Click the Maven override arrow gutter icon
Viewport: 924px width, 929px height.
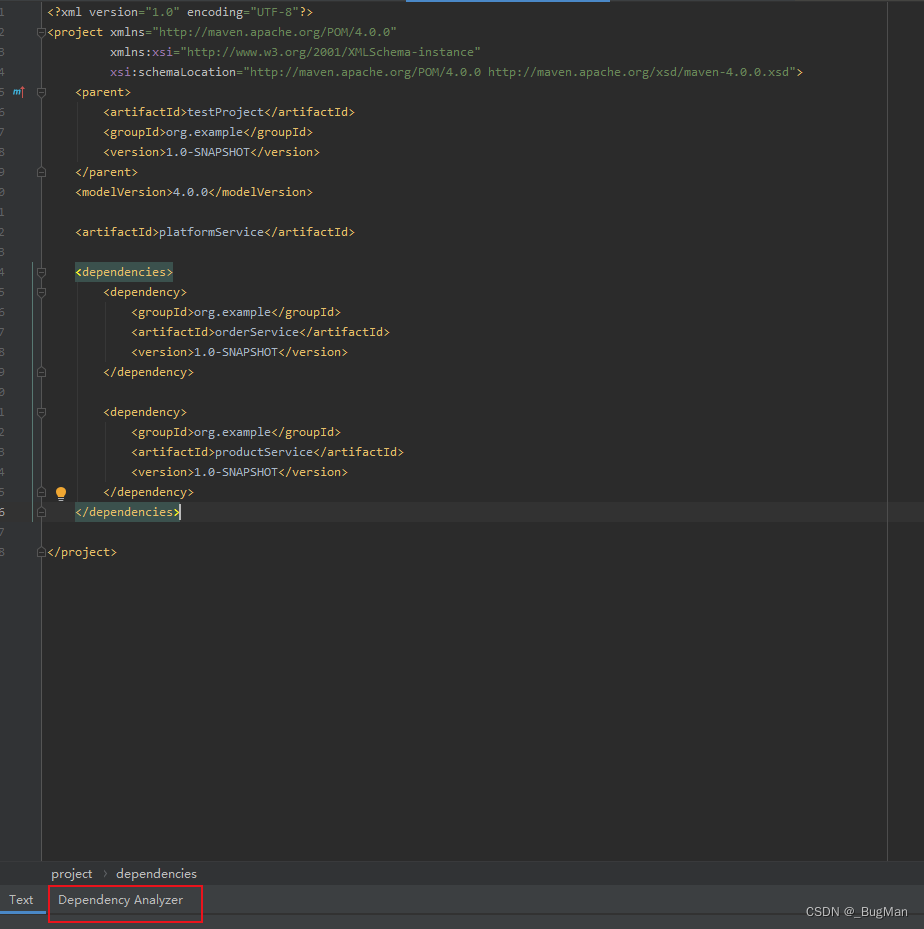(19, 91)
